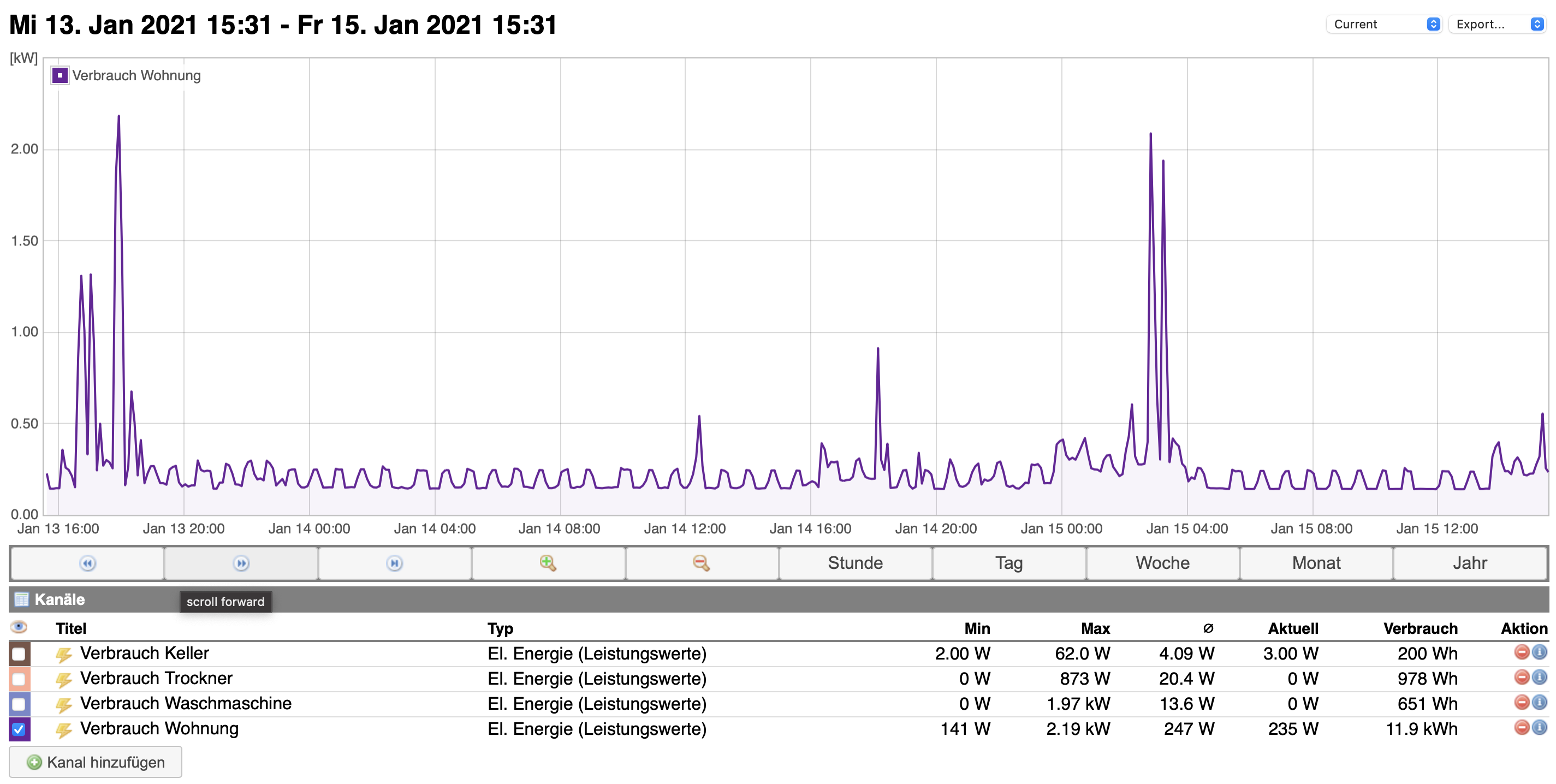Delete the Verbrauch Keller channel with the red icon
This screenshot has width=1556, height=784.
click(x=1522, y=652)
